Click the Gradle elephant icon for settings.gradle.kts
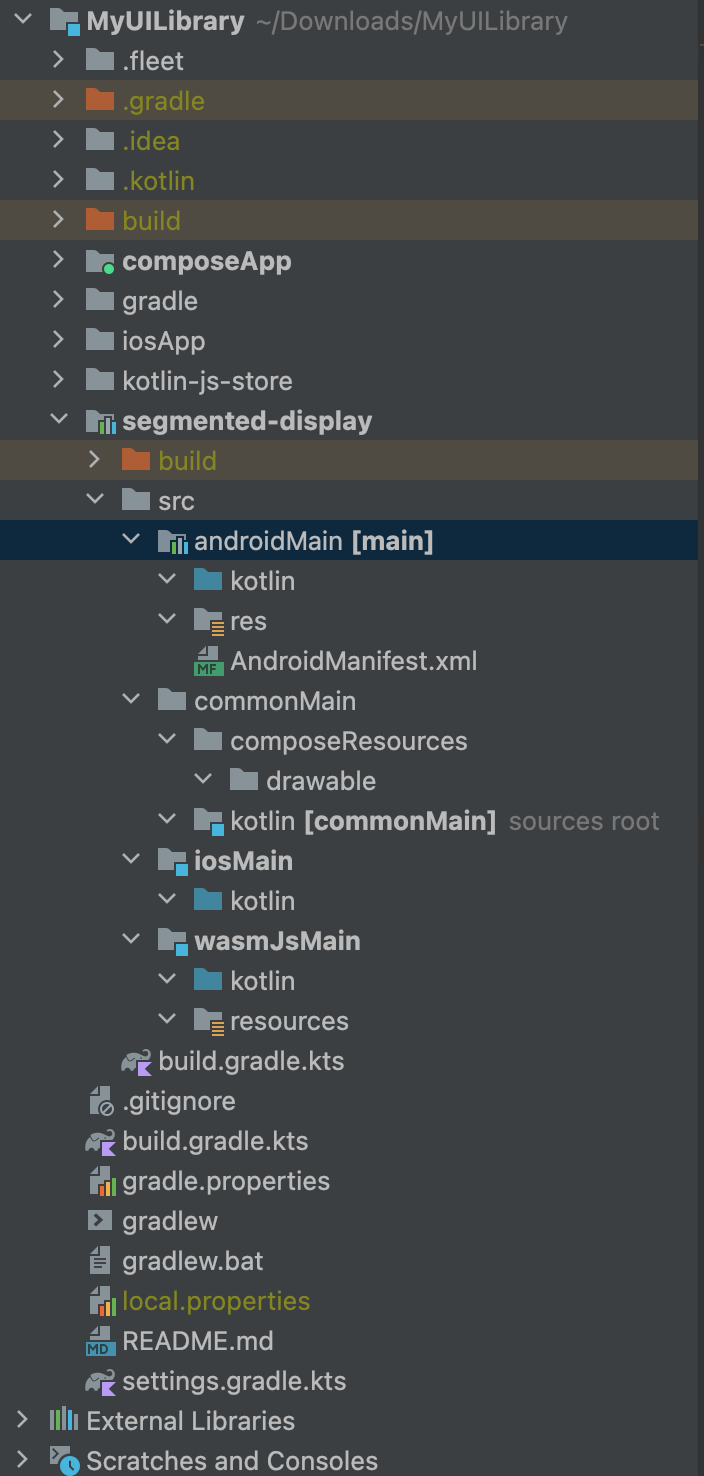 pyautogui.click(x=100, y=1381)
